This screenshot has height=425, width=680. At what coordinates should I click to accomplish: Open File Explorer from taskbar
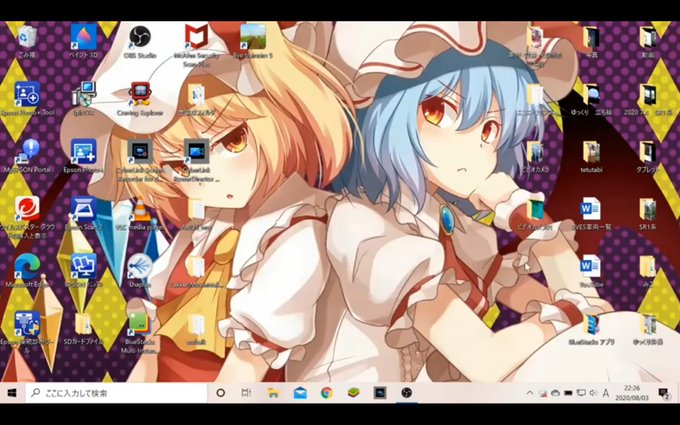click(273, 393)
